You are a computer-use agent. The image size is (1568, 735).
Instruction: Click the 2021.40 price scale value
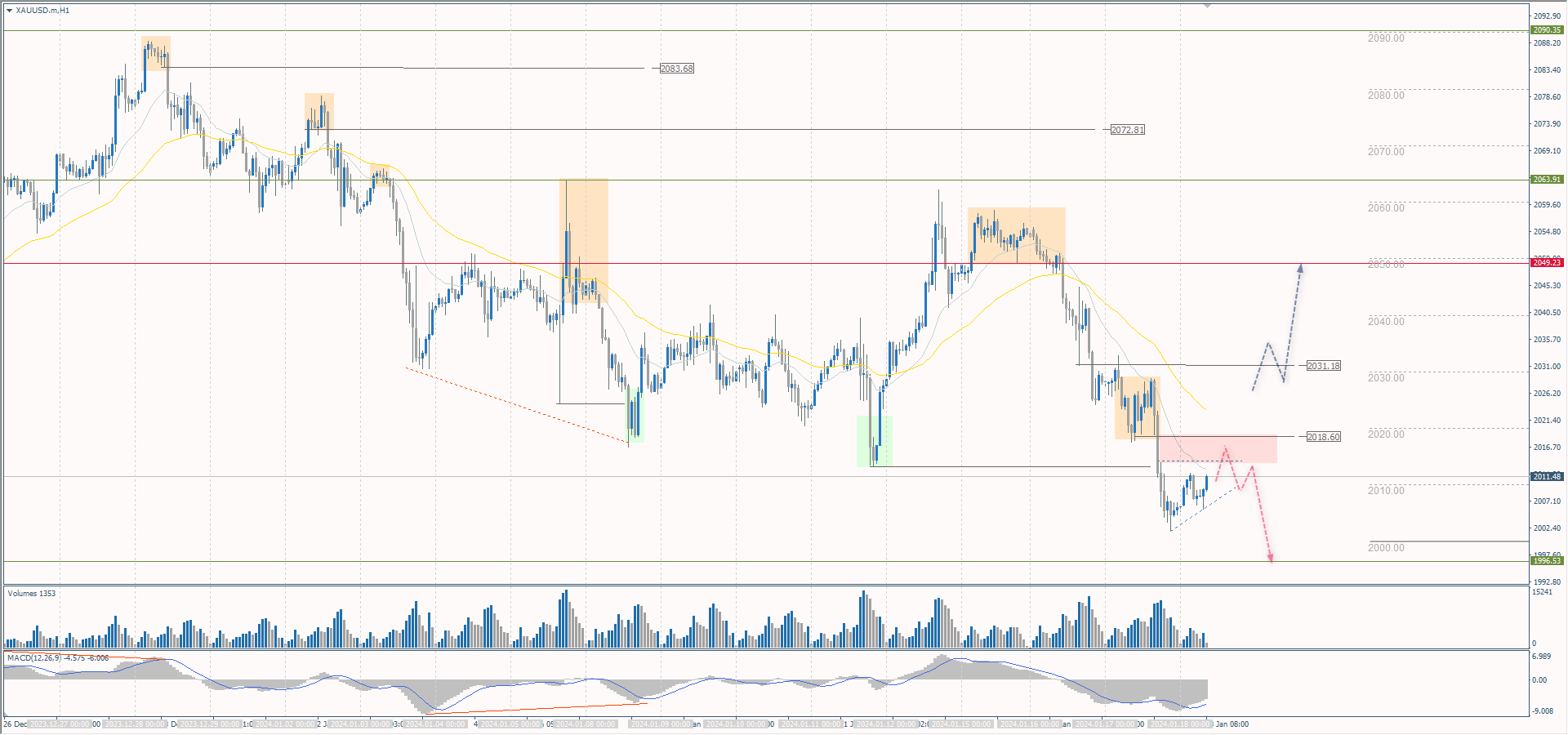pos(1547,421)
